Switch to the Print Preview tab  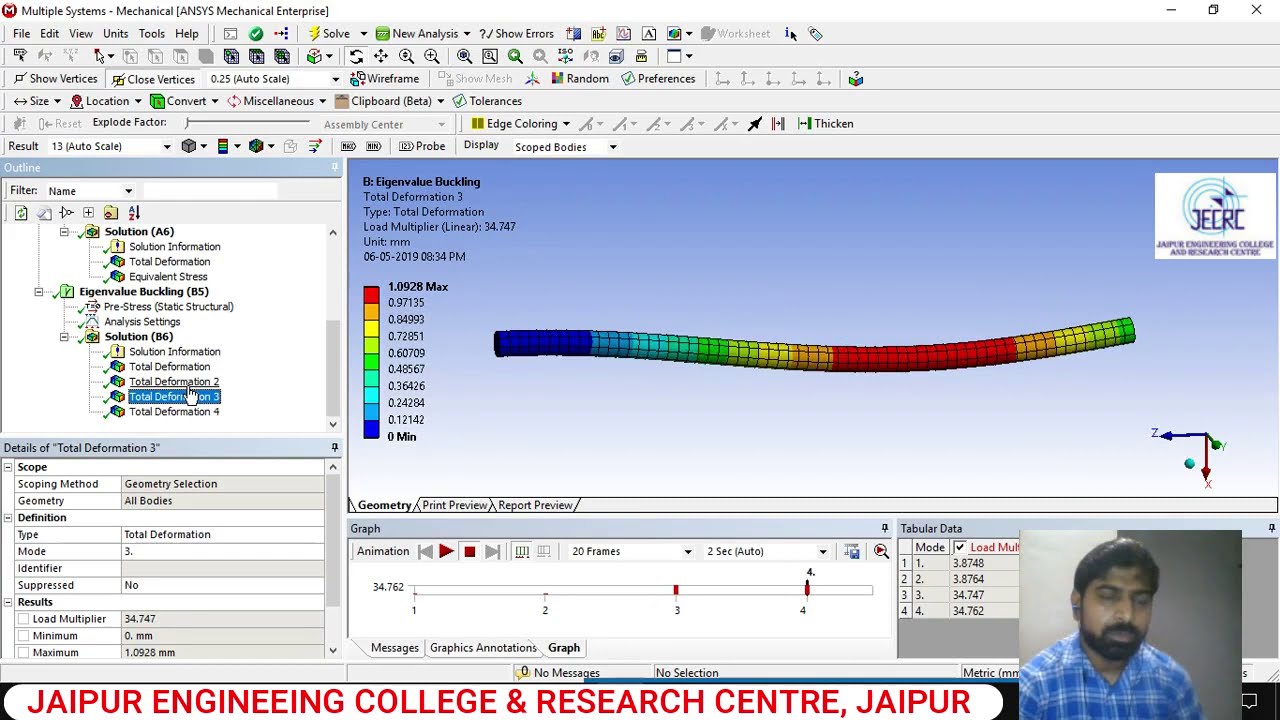454,505
